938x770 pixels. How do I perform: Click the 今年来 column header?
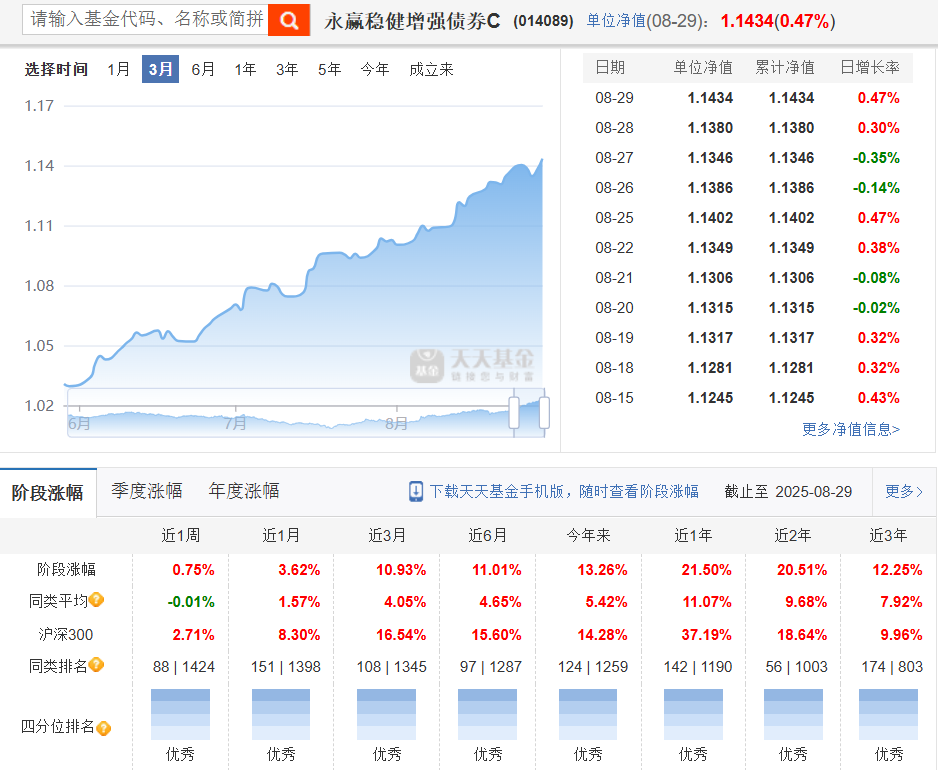pos(589,535)
